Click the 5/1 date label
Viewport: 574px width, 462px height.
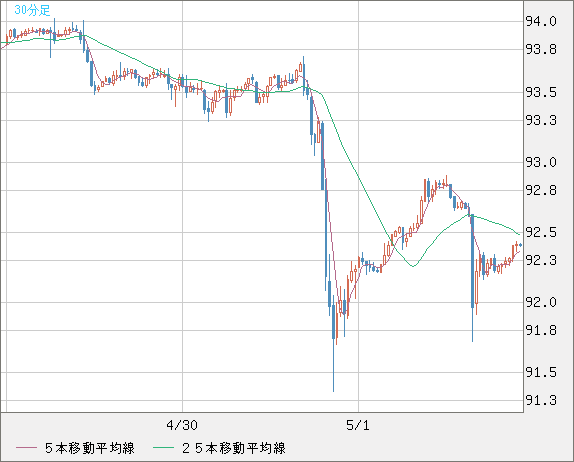tap(358, 425)
